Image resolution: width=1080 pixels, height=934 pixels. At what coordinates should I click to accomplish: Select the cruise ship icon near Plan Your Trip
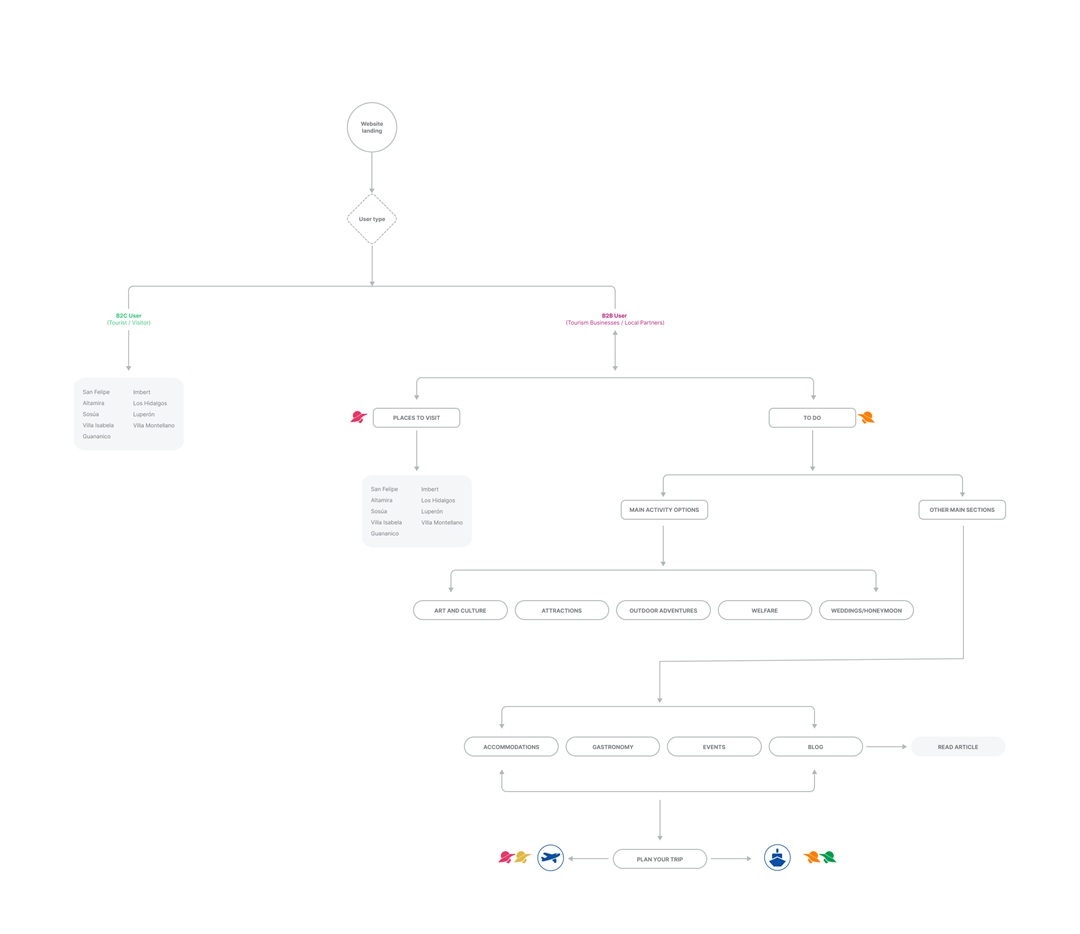pyautogui.click(x=778, y=858)
